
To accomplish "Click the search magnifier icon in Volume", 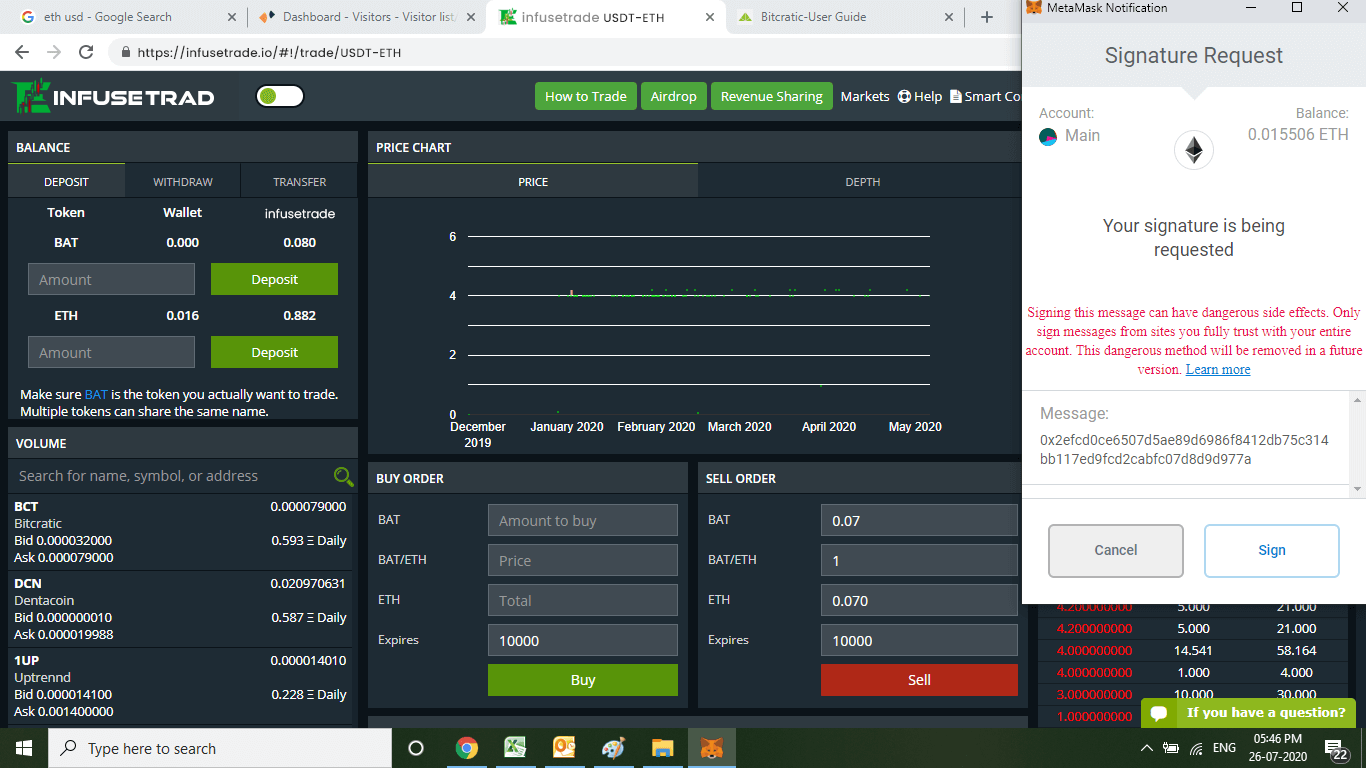I will pyautogui.click(x=343, y=477).
